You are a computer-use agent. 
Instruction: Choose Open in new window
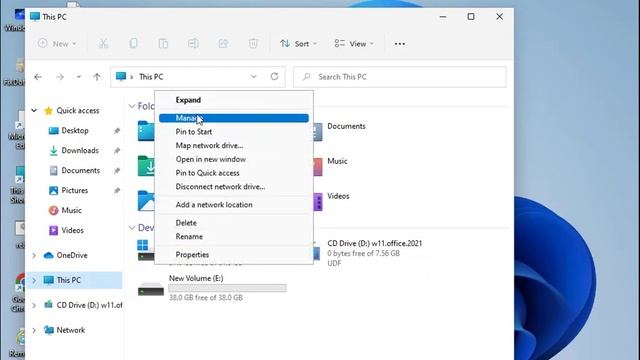233,159
